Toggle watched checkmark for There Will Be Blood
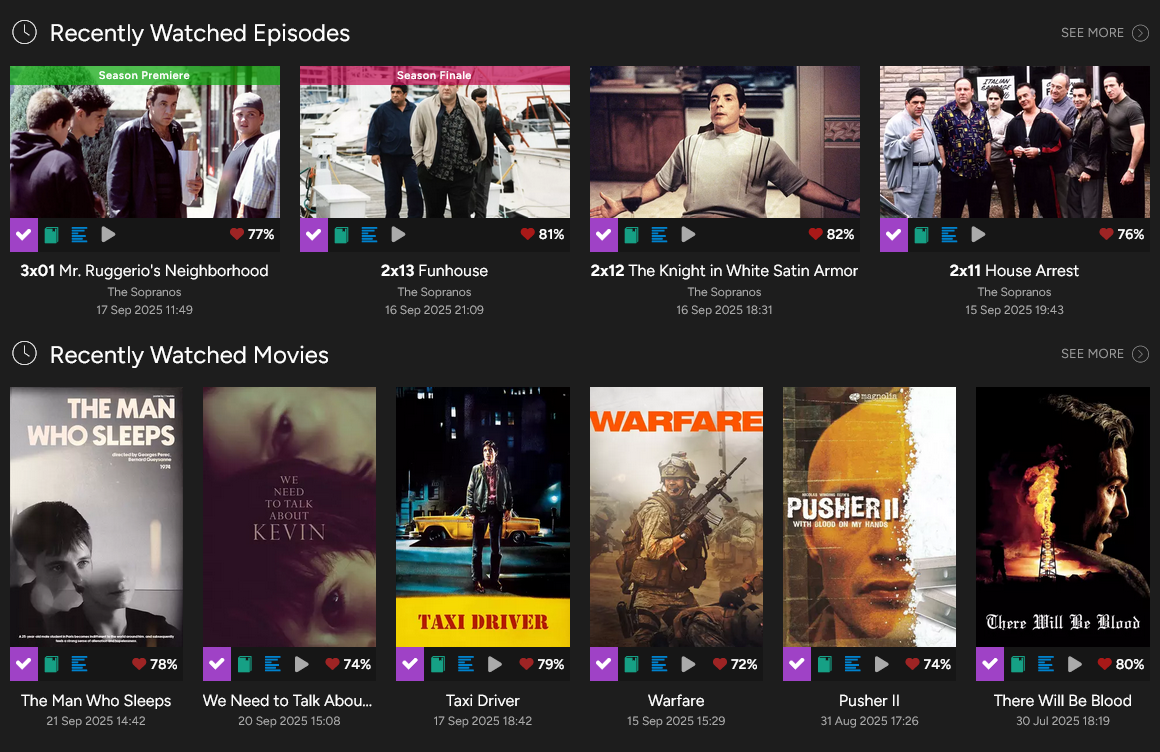 pyautogui.click(x=990, y=664)
